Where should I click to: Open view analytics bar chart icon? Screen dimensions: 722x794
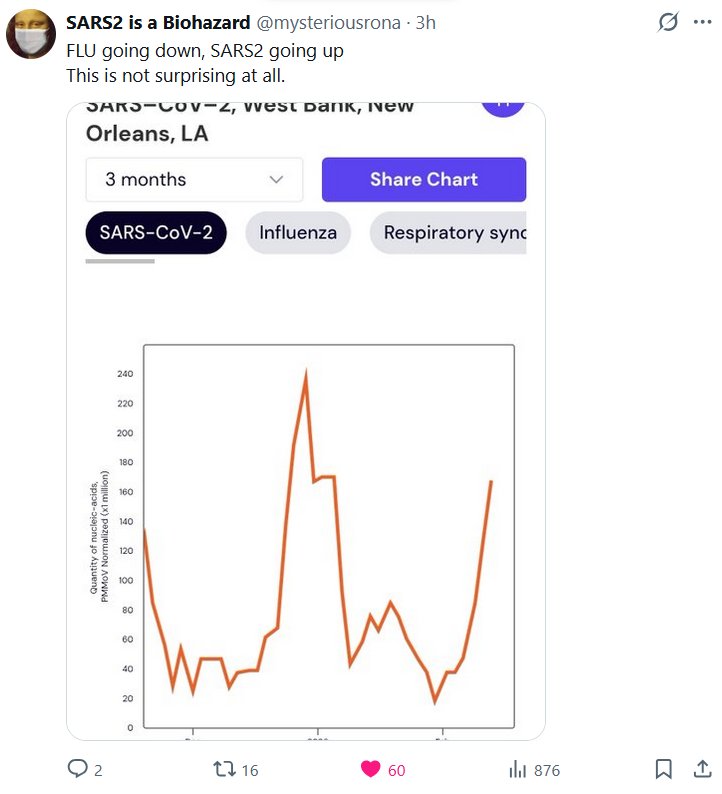click(x=518, y=769)
